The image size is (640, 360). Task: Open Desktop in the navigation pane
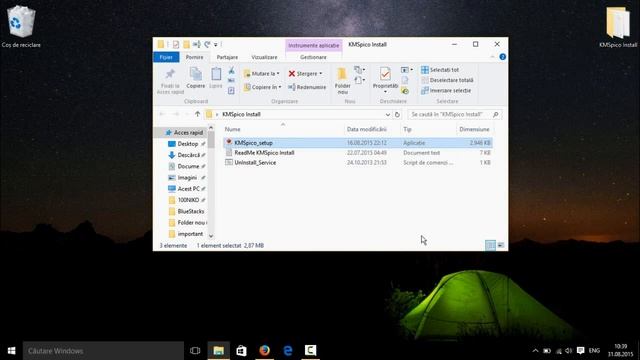pyautogui.click(x=187, y=144)
